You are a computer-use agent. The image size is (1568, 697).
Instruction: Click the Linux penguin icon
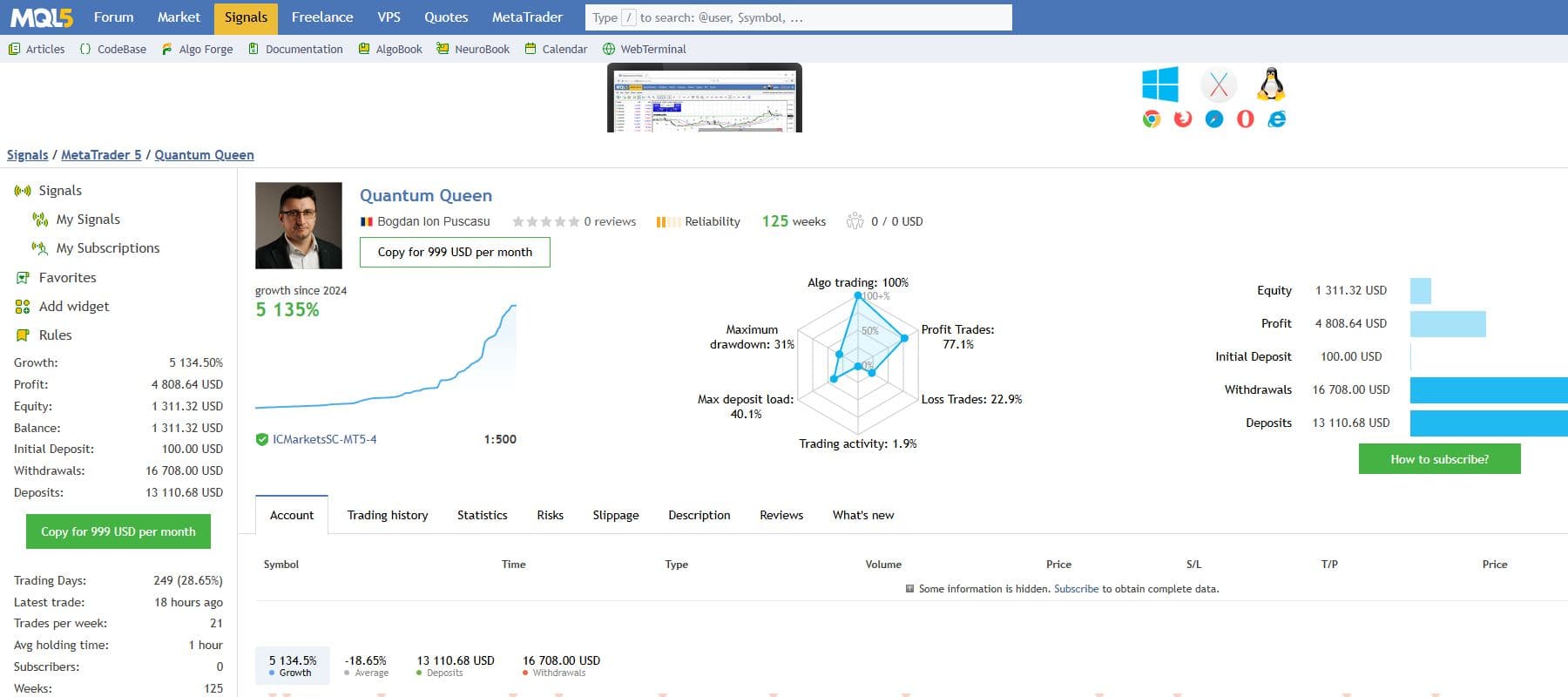1272,84
